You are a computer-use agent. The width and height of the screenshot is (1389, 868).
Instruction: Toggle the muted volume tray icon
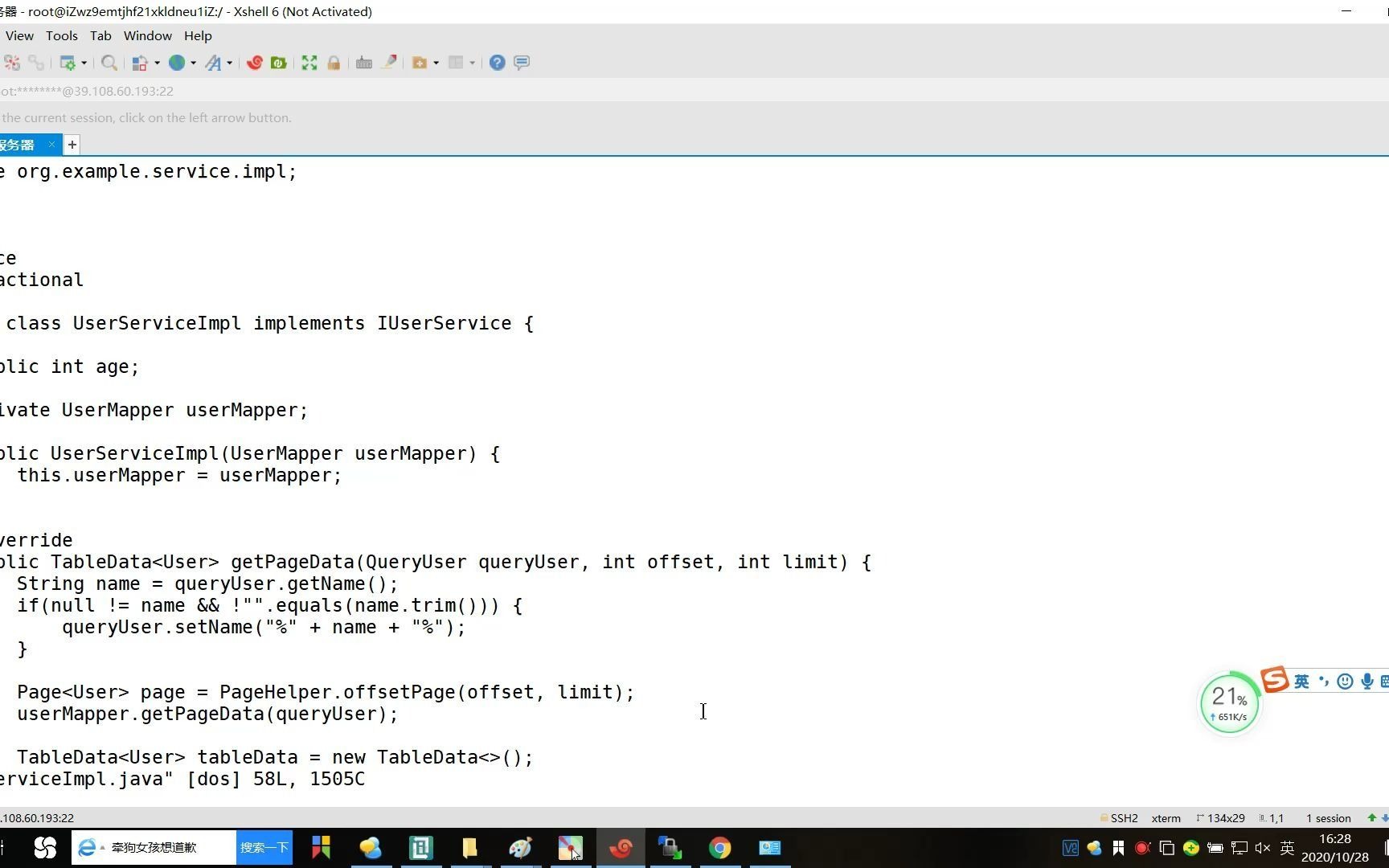[1263, 848]
